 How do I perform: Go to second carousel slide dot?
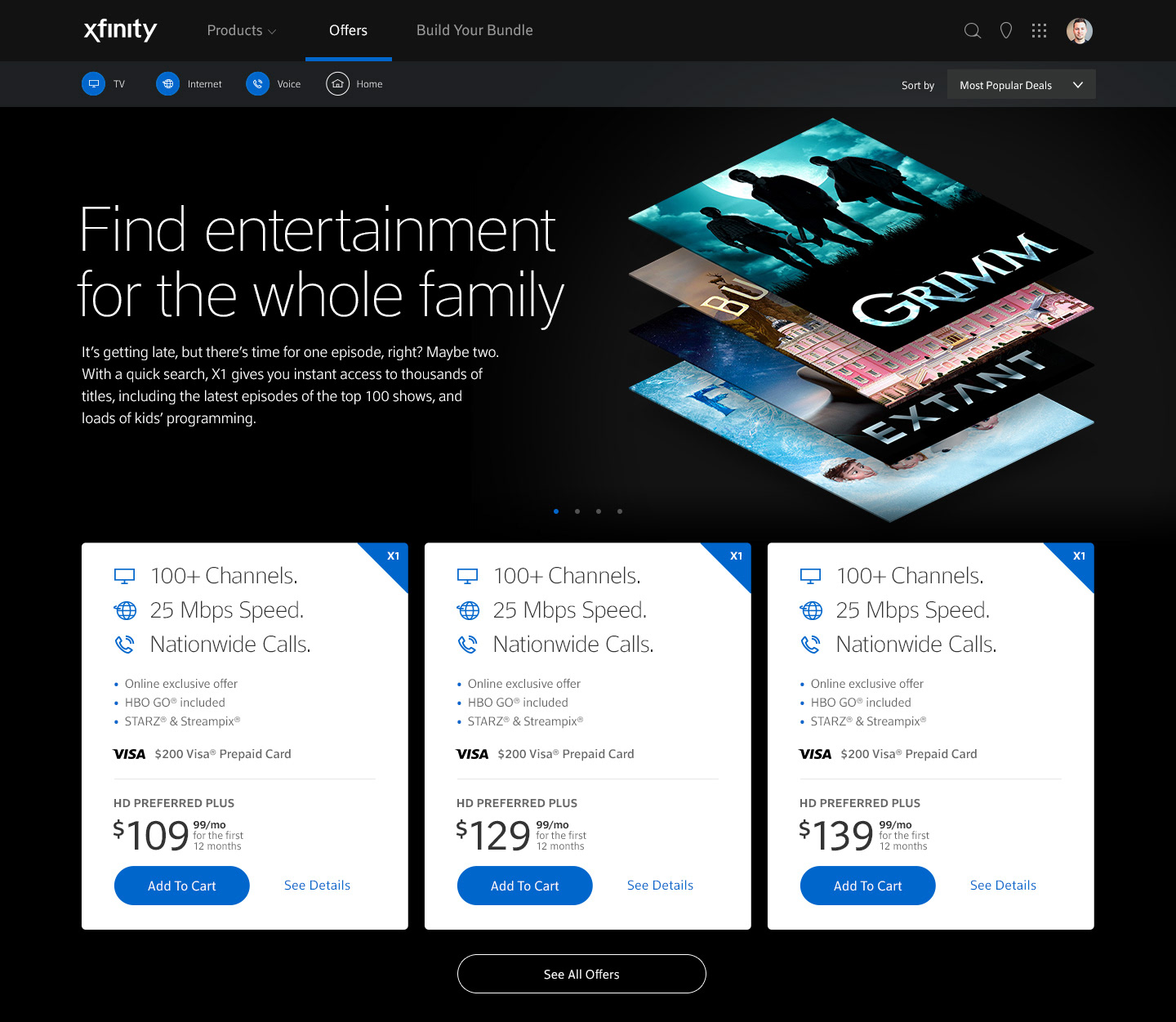(577, 511)
